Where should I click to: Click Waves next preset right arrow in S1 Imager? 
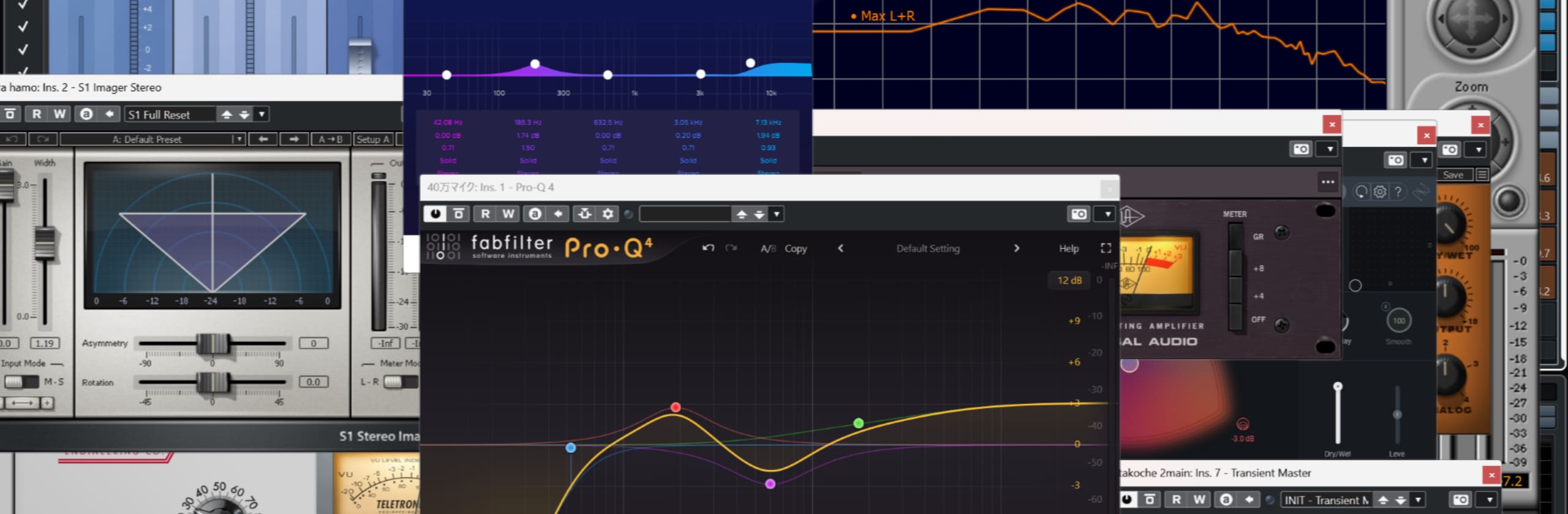[294, 140]
